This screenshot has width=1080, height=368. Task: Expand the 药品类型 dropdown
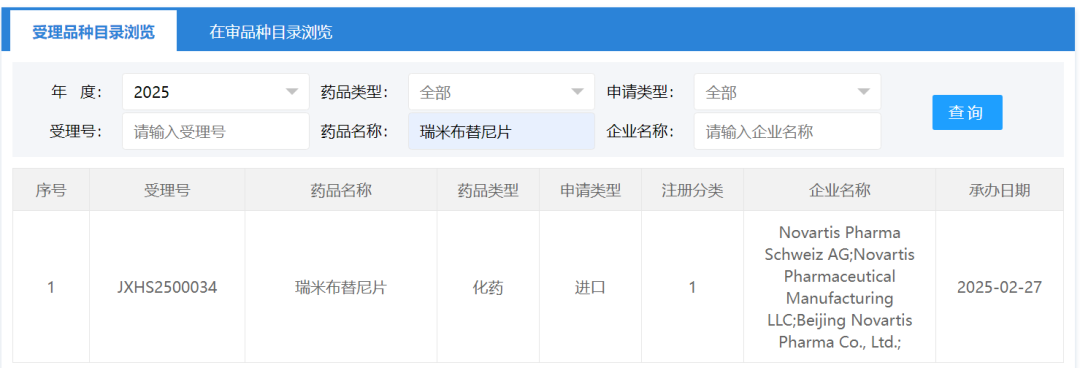tap(501, 92)
